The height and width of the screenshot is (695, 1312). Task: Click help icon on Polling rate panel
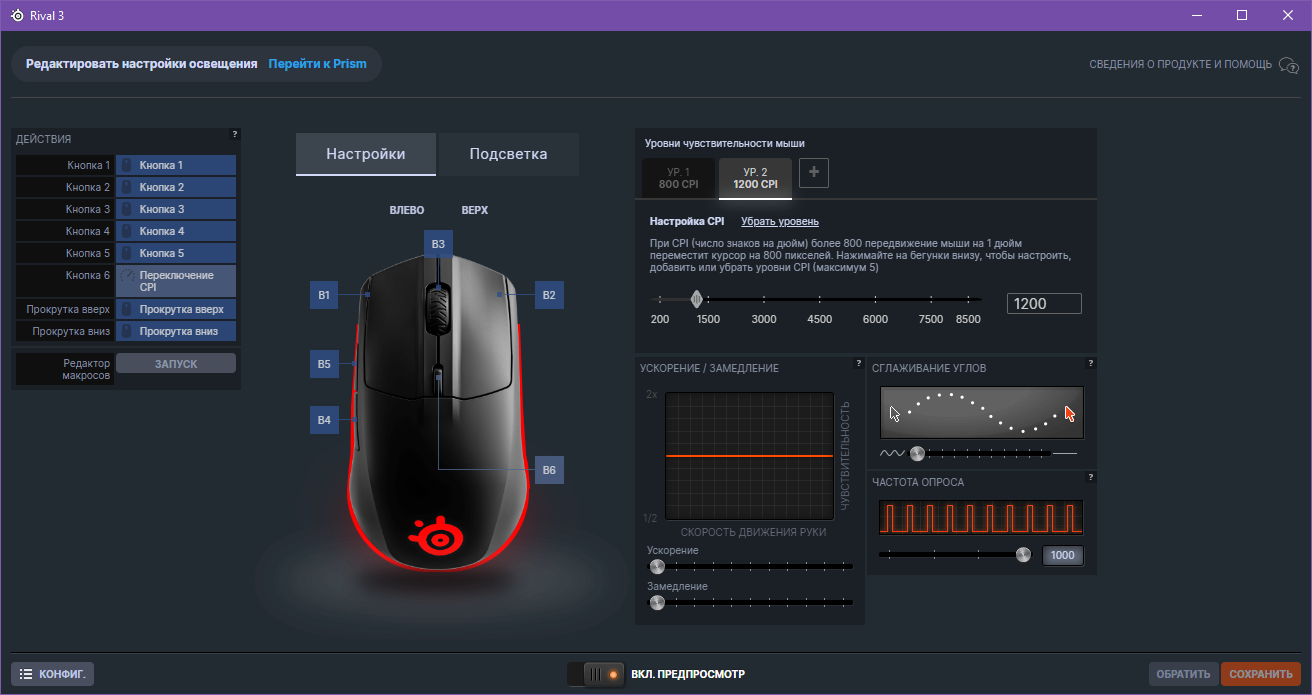(1091, 477)
